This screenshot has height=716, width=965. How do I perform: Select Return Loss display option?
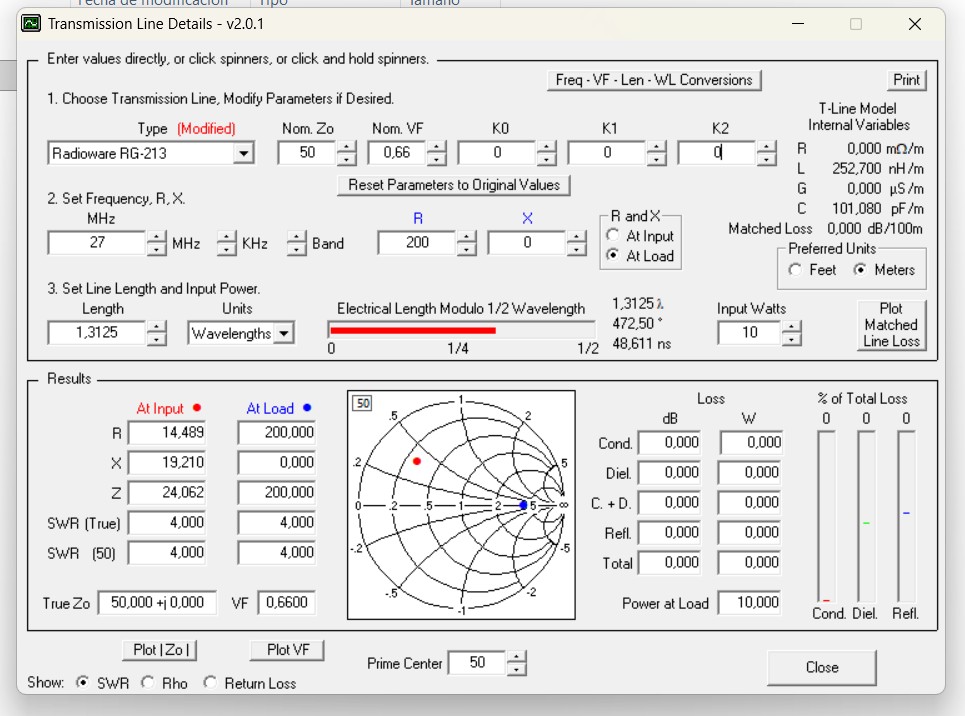(210, 683)
